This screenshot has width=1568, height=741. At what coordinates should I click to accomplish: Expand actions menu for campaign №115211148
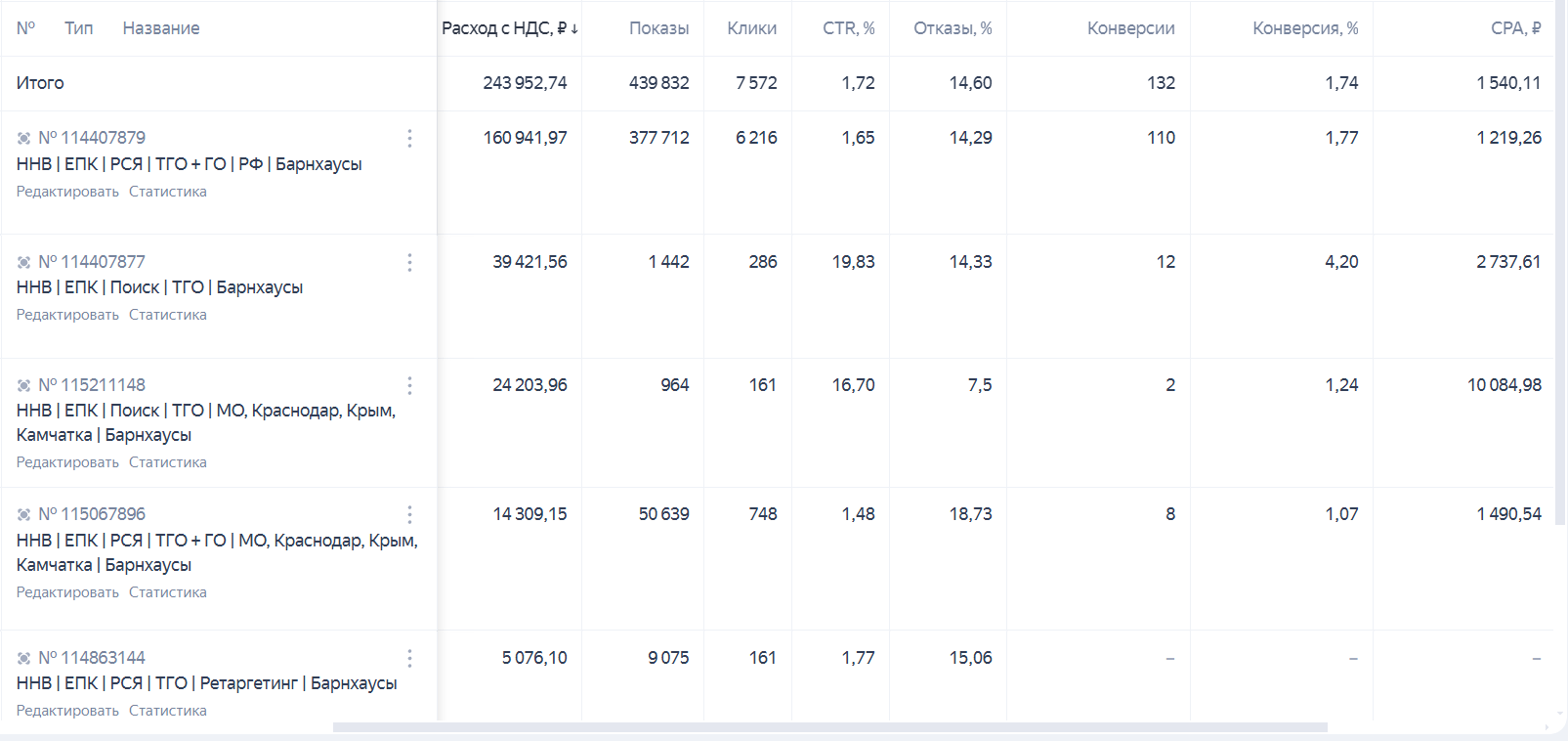[409, 385]
